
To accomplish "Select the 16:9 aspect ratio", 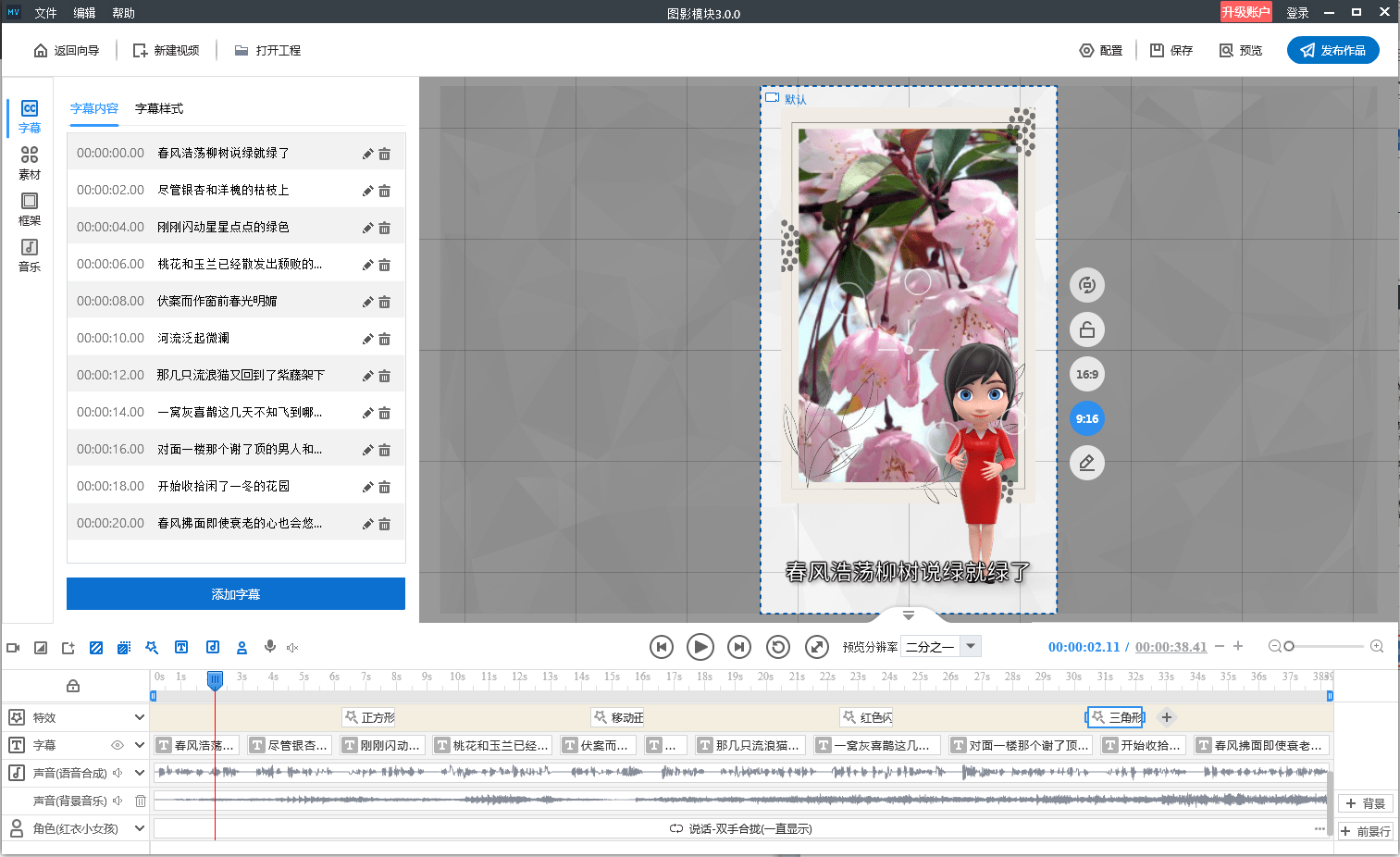I will tap(1087, 374).
